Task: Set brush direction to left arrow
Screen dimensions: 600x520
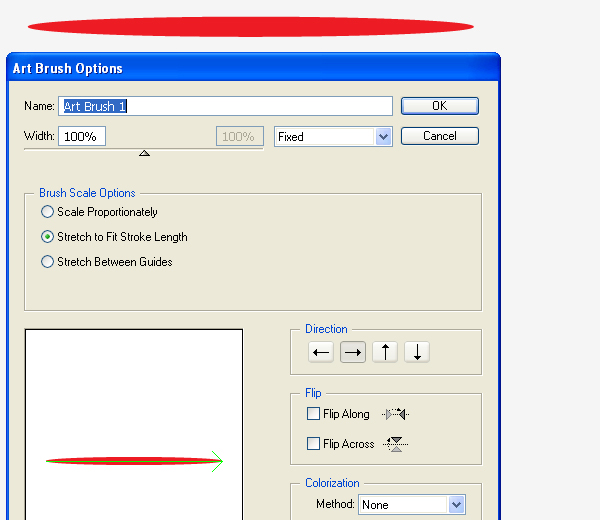Action: tap(321, 352)
